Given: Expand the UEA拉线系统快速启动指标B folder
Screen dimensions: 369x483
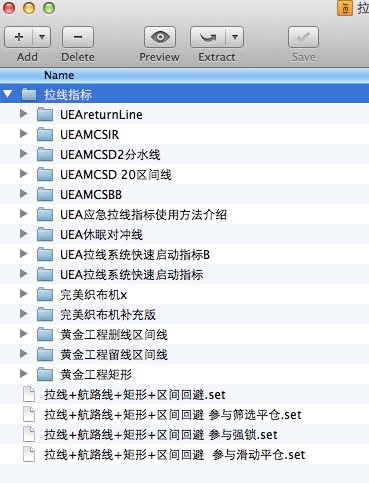Looking at the screenshot, I should coord(23,254).
